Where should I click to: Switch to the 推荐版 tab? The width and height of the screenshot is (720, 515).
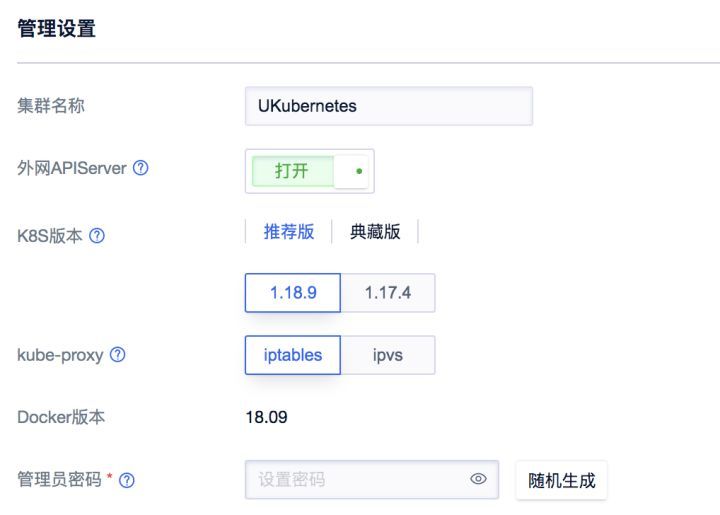pyautogui.click(x=289, y=232)
